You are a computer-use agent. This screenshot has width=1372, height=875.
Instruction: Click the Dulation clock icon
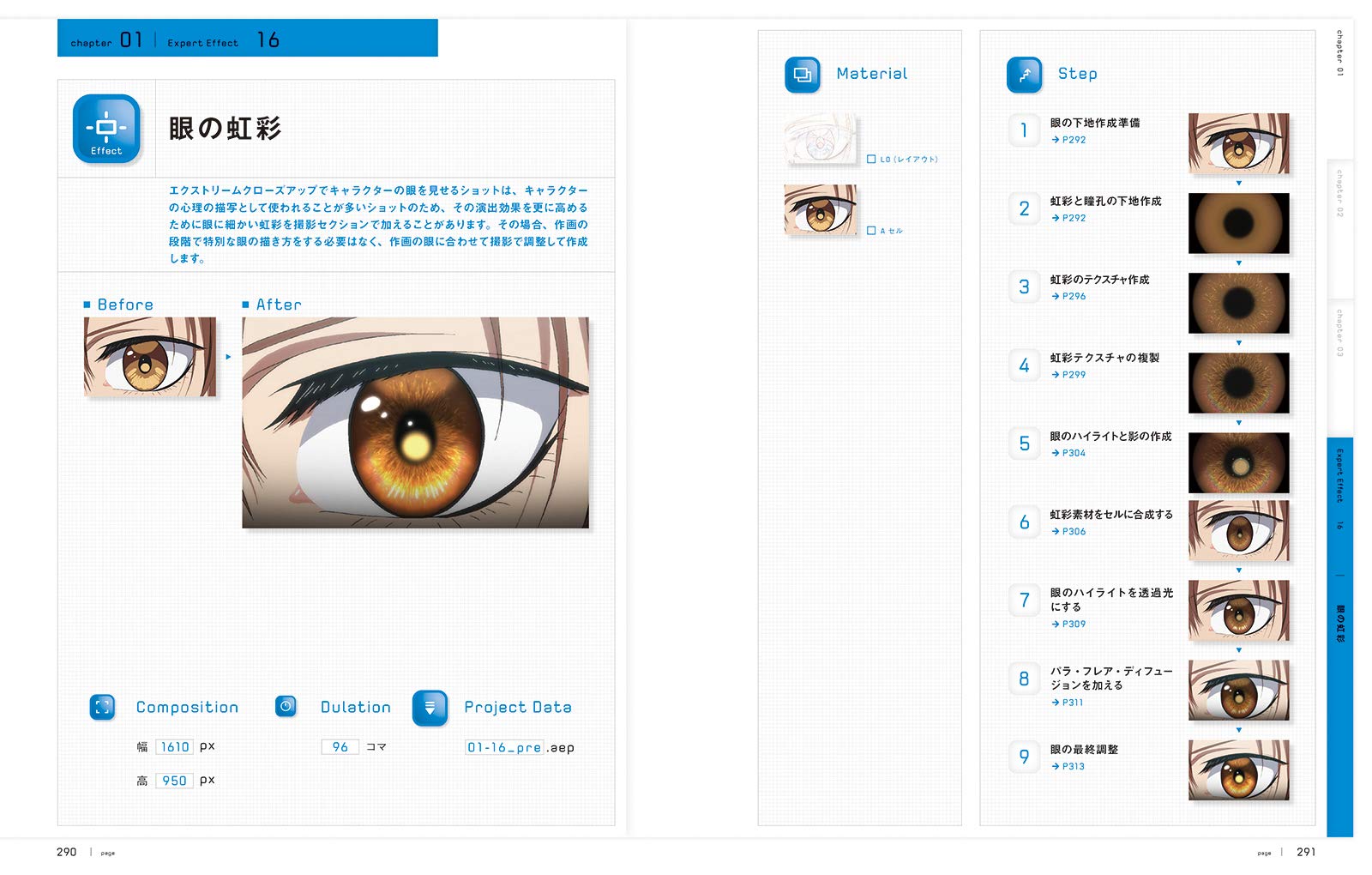coord(284,707)
